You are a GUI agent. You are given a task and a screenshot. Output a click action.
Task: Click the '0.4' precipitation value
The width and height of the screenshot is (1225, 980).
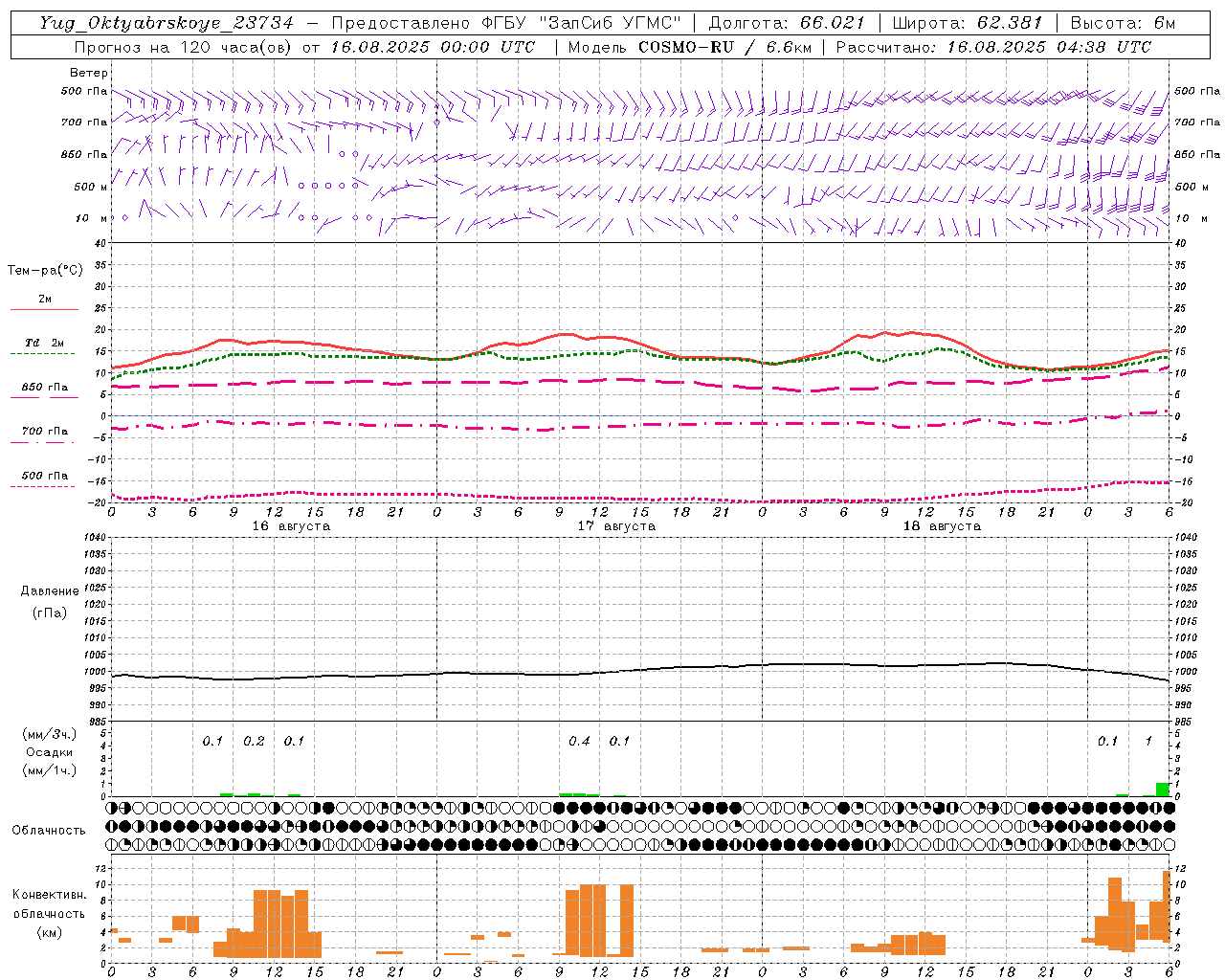tap(579, 742)
